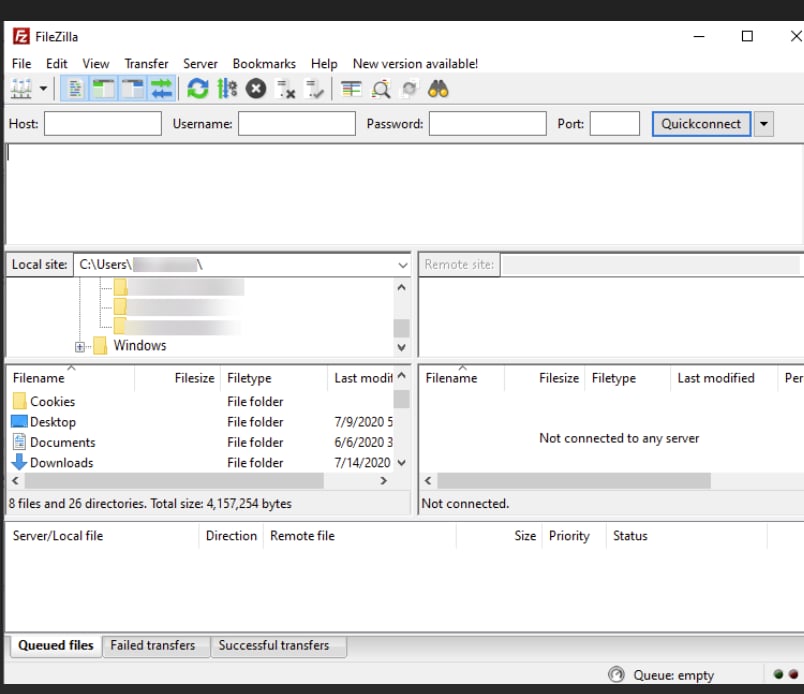Sort remote list by Filename column
The image size is (804, 694).
pos(461,378)
